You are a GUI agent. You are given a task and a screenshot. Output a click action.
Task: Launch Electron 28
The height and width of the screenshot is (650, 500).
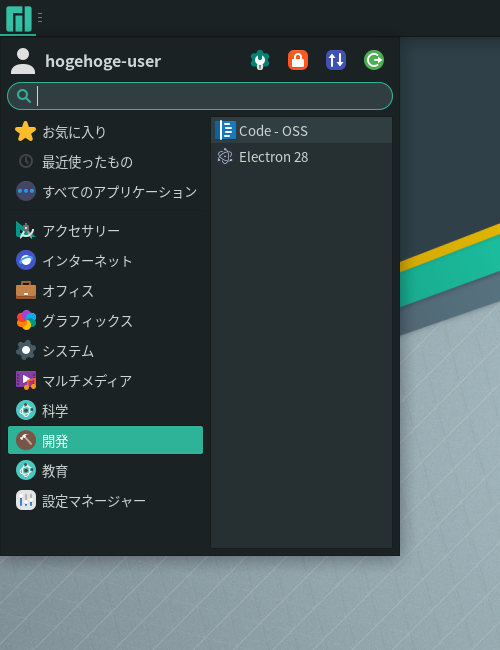(301, 157)
